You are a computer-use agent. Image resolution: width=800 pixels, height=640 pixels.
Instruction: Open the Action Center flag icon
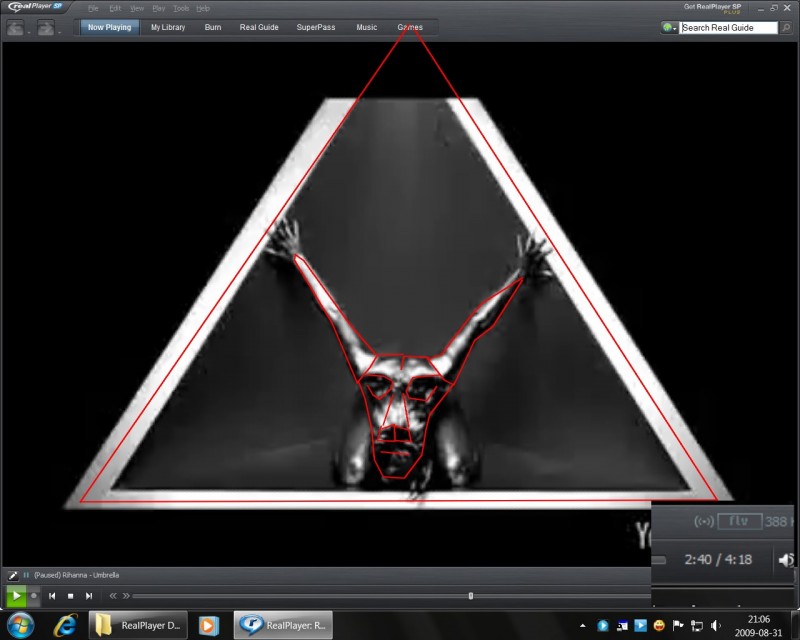678,625
